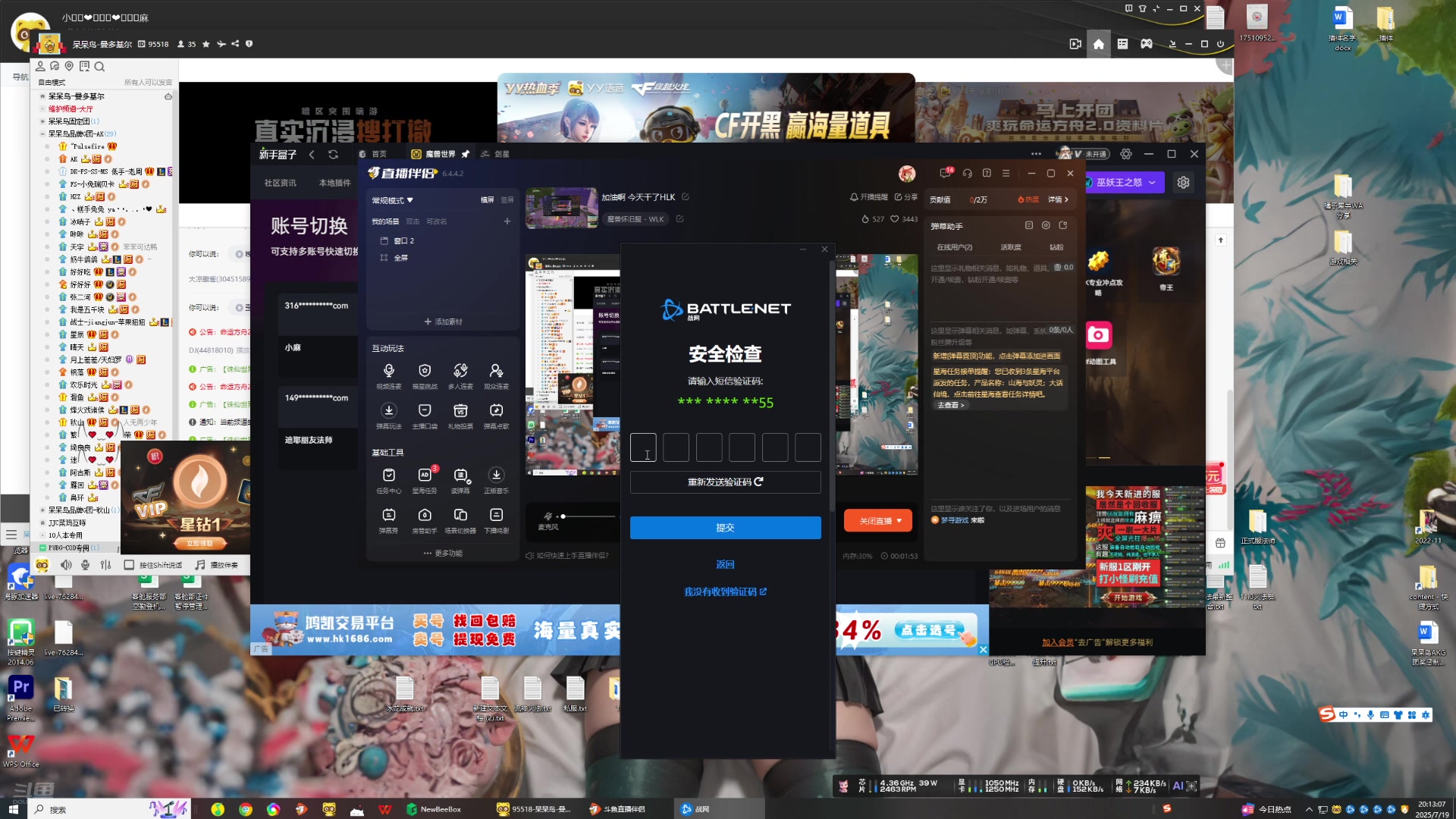Viewport: 1456px width, 819px height.
Task: Toggle YY speaker mute icon
Action: point(66,565)
